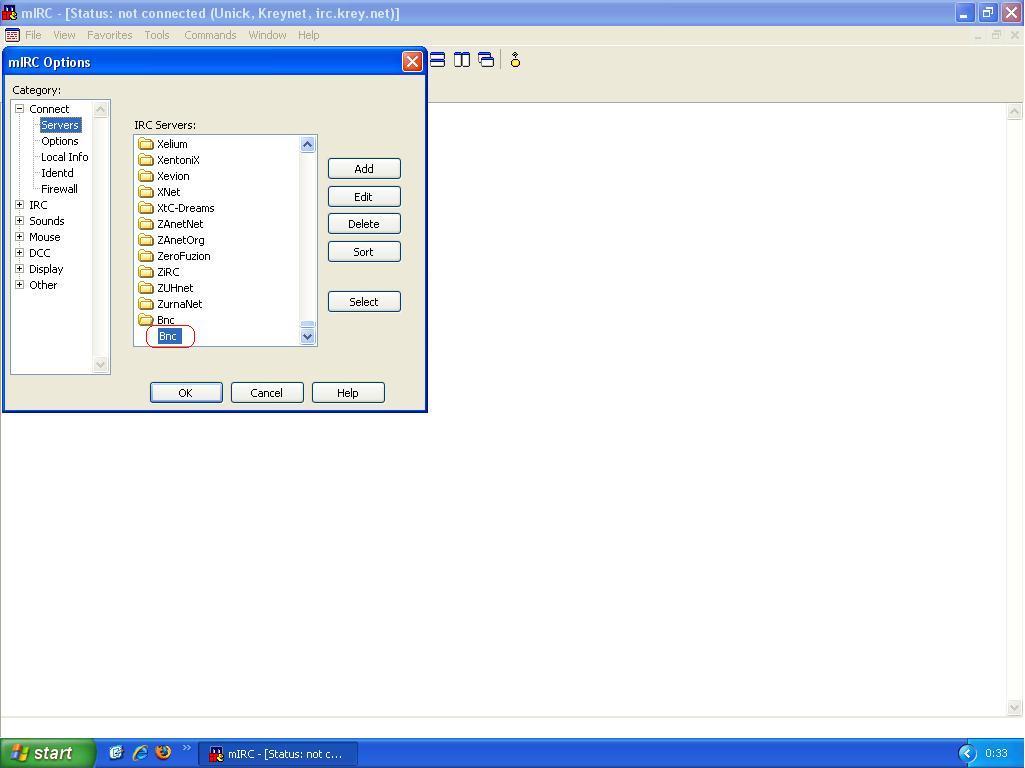Select the ZUHnet folder icon
The width and height of the screenshot is (1025, 768).
click(146, 288)
